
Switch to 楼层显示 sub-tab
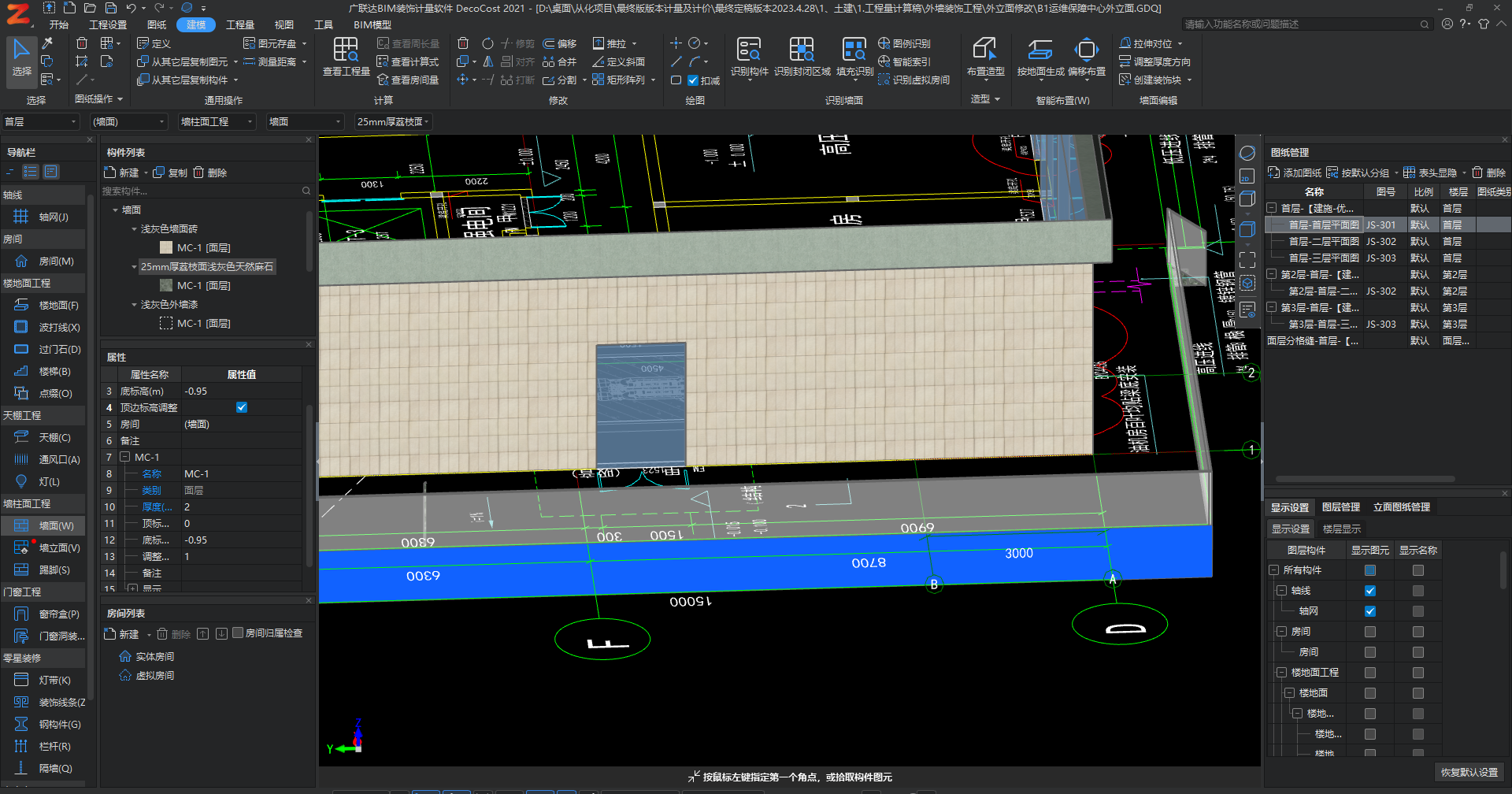[1342, 529]
